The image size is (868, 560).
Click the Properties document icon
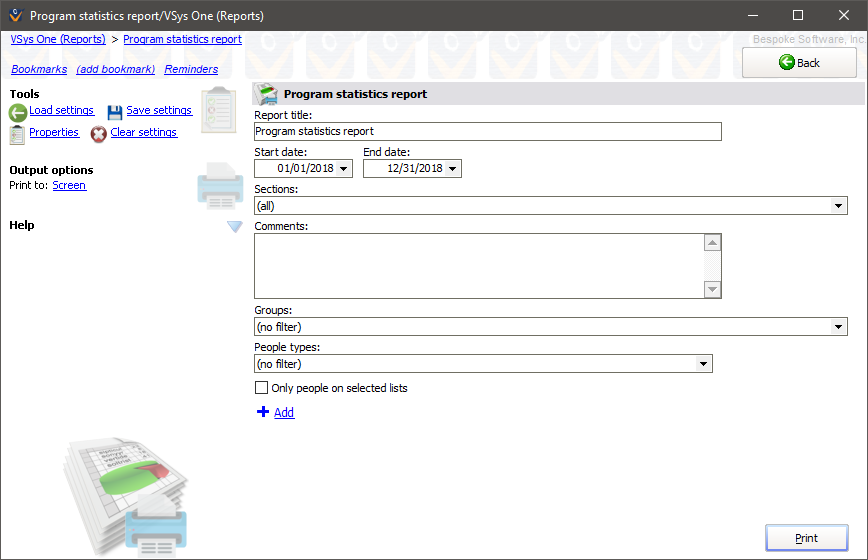click(x=17, y=134)
